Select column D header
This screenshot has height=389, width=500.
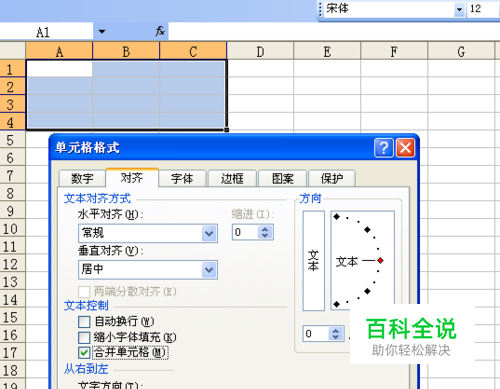pyautogui.click(x=260, y=51)
